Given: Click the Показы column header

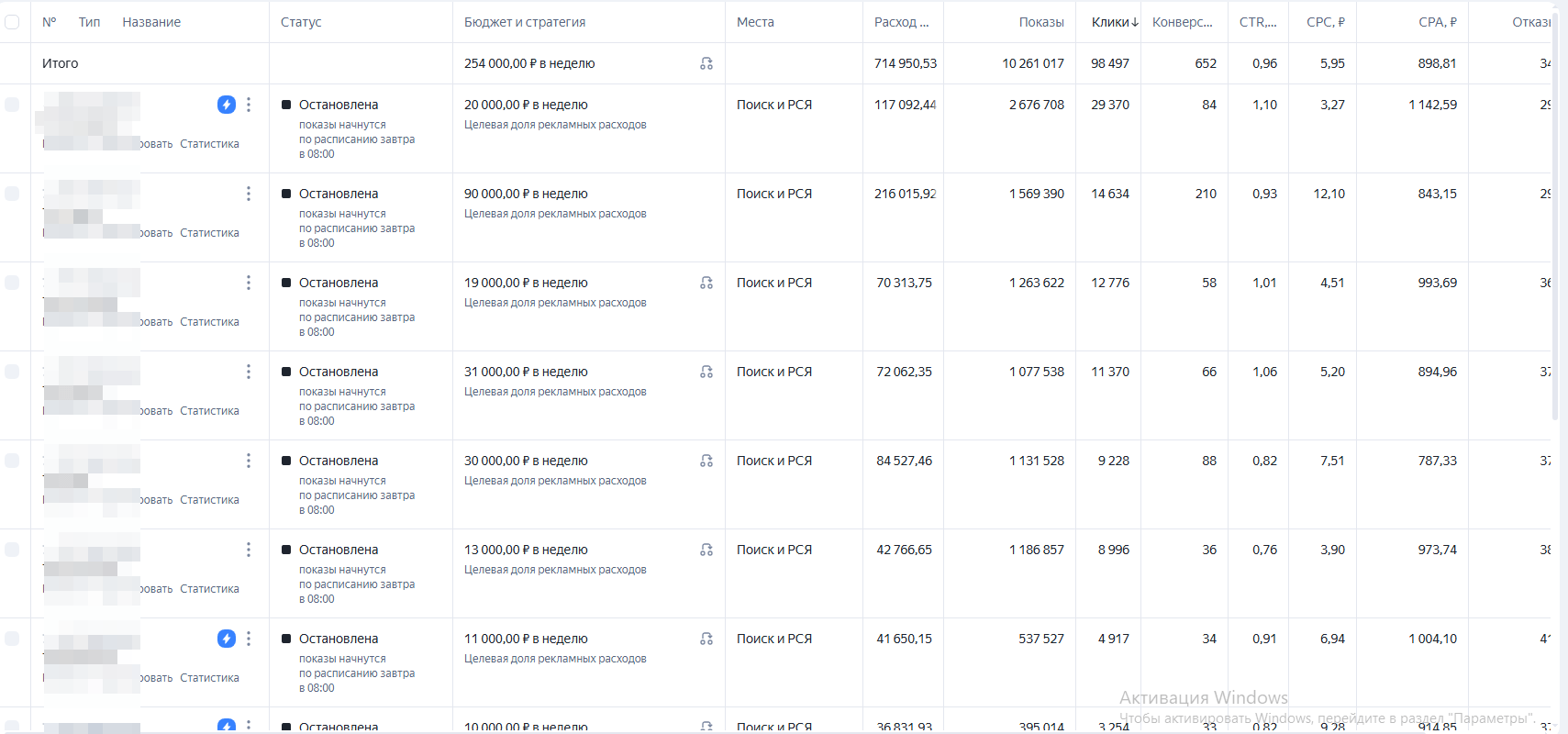Looking at the screenshot, I should point(1041,22).
